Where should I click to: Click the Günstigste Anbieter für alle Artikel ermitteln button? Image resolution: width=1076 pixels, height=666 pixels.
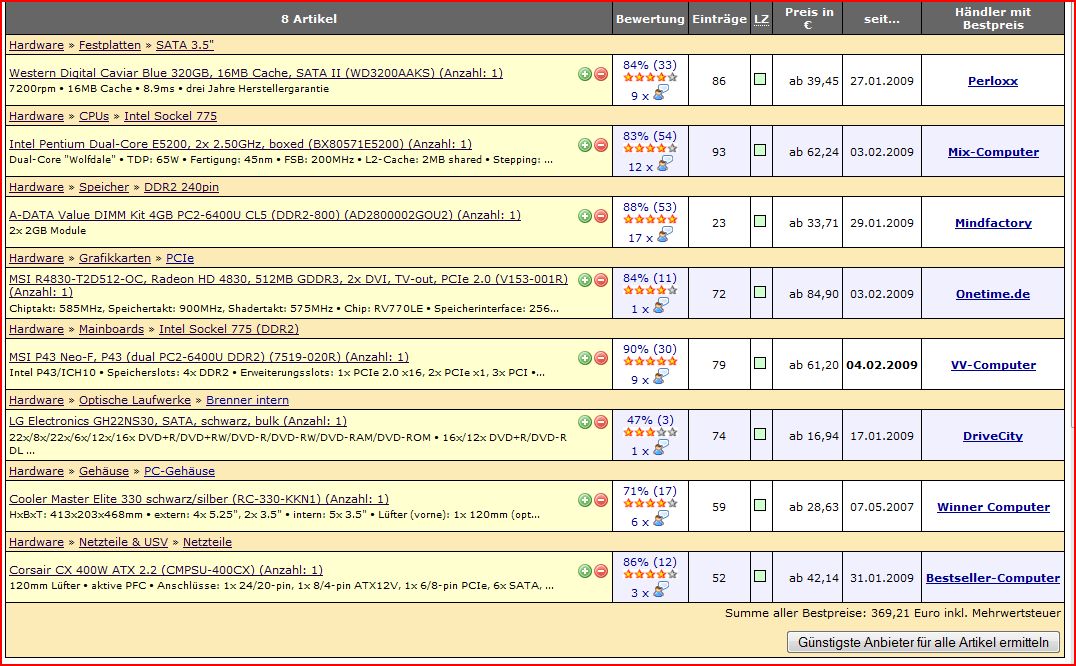pos(923,643)
